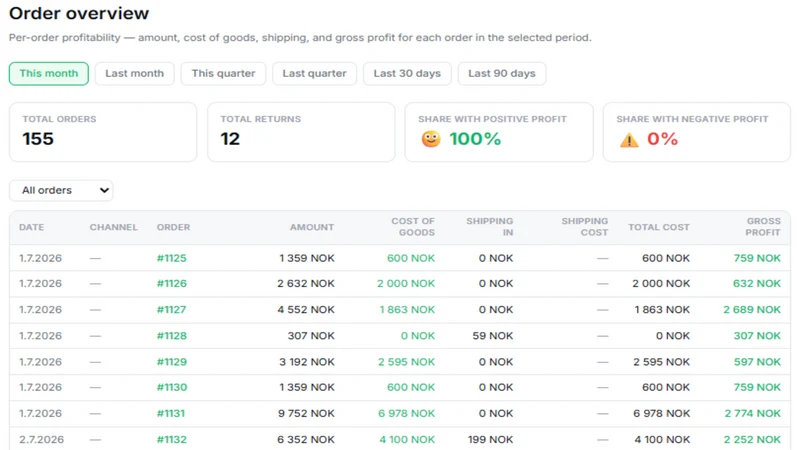Click cost of goods 0 NOK for #1128
The width and height of the screenshot is (800, 450).
(x=418, y=336)
